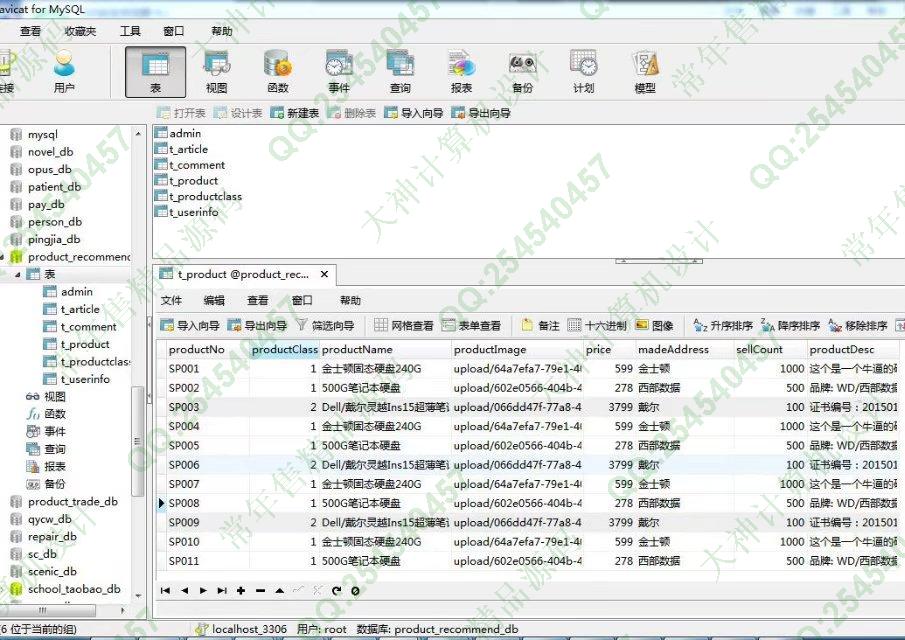905x640 pixels.
Task: Delete the record with minus icon
Action: [260, 590]
